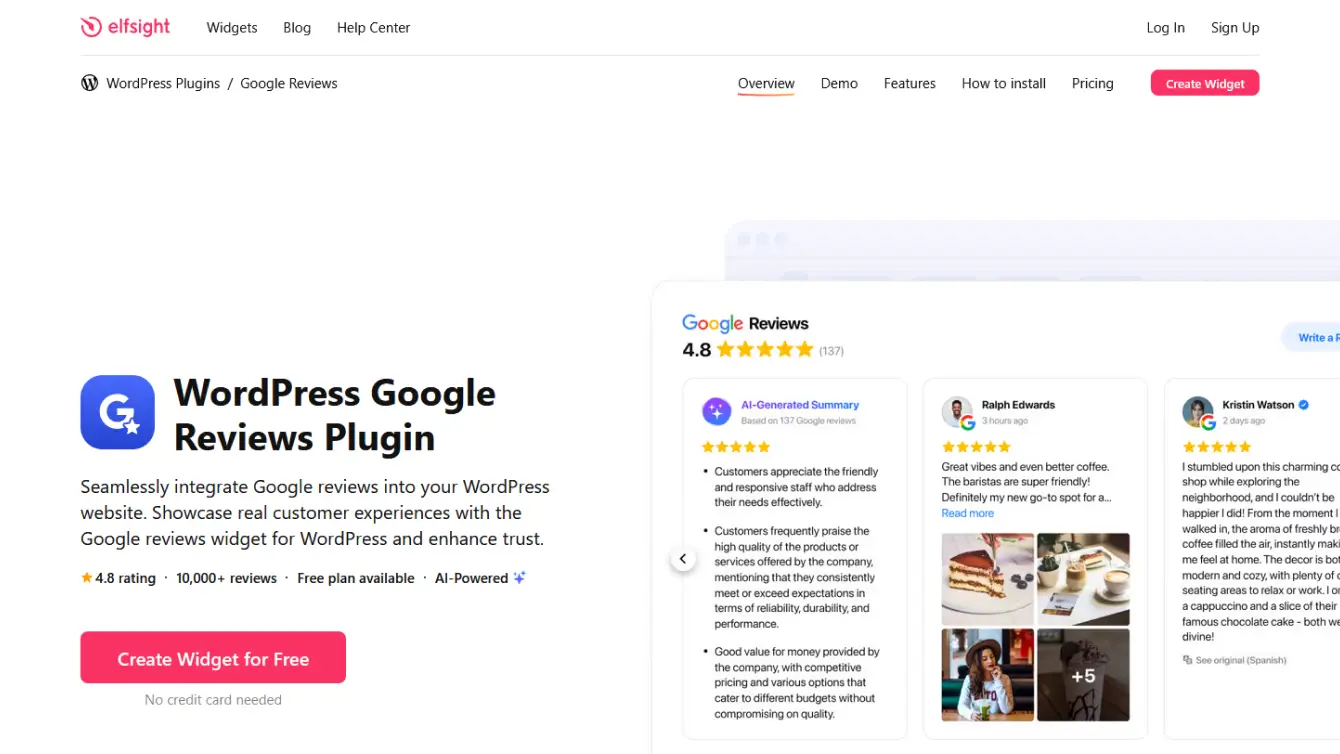Click the (137) review count
Image resolution: width=1340 pixels, height=754 pixels.
click(x=831, y=351)
